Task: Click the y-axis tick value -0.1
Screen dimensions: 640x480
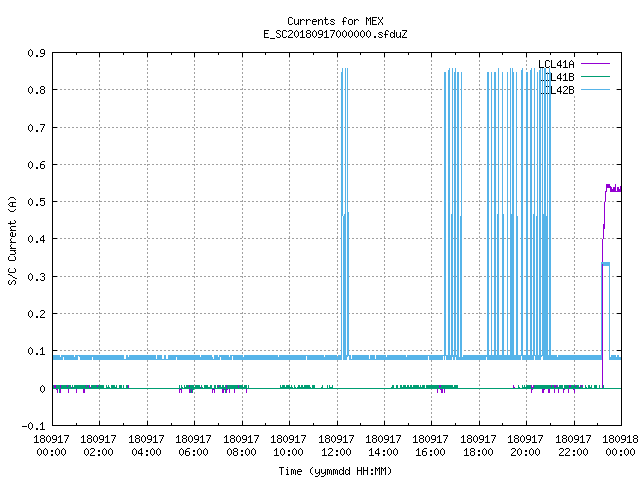Action: pos(33,426)
